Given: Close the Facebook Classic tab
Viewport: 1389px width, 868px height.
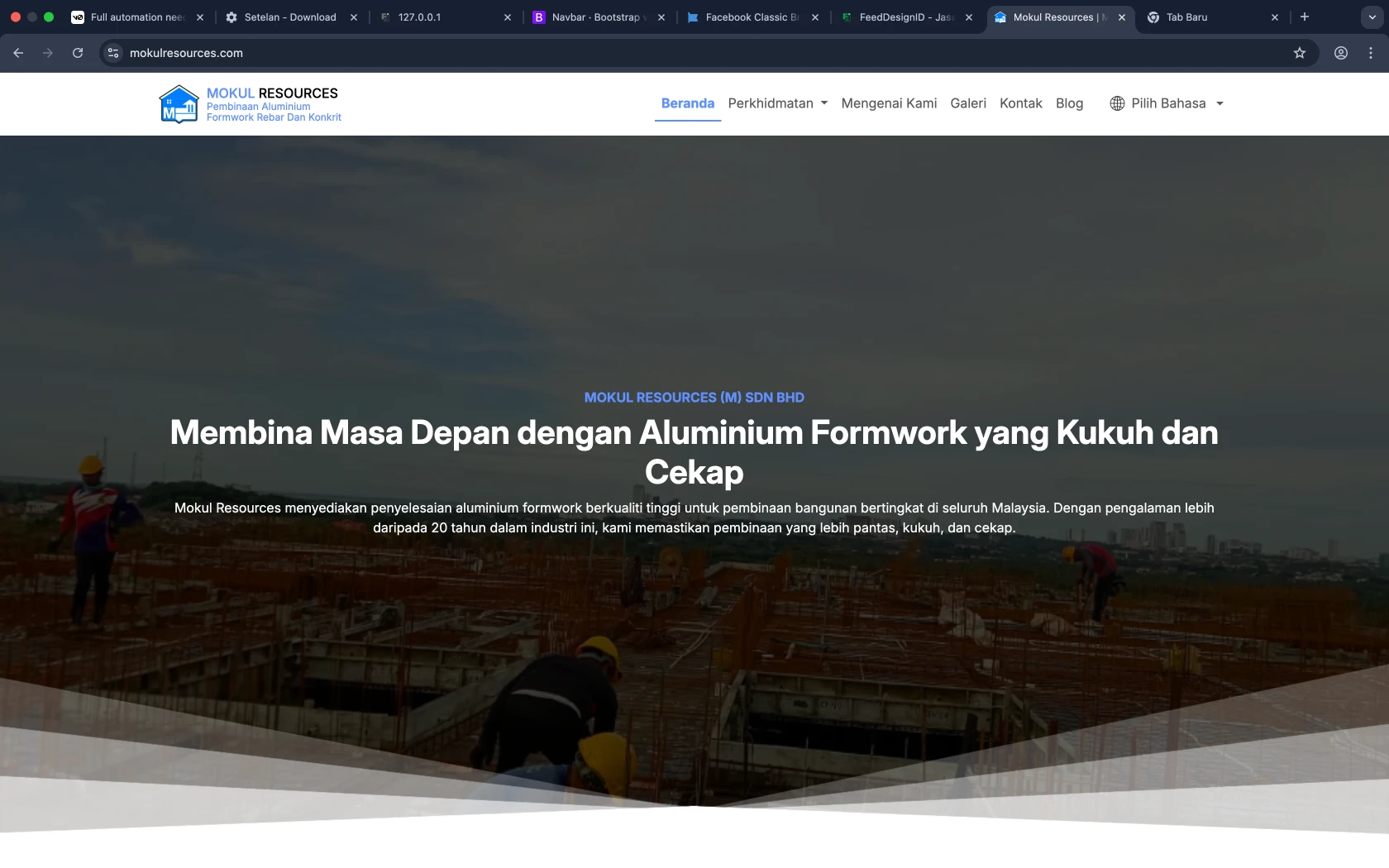Looking at the screenshot, I should pos(815,17).
